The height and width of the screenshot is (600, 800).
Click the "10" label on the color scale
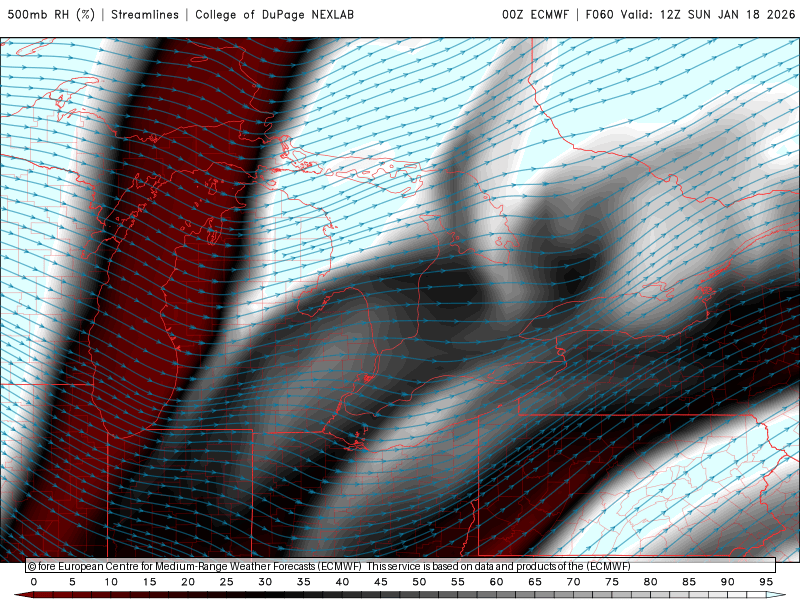point(111,582)
